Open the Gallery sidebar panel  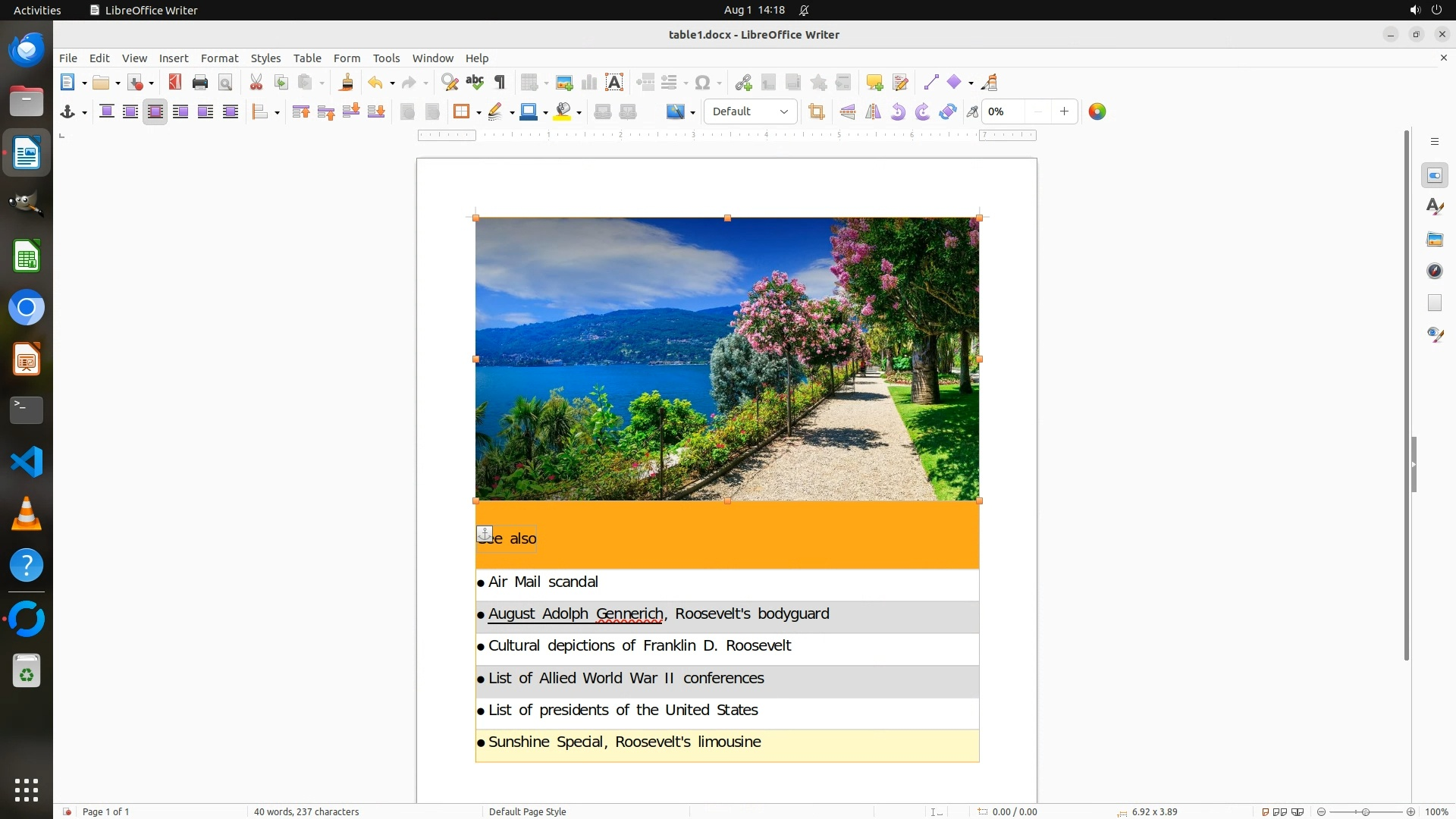click(1435, 240)
